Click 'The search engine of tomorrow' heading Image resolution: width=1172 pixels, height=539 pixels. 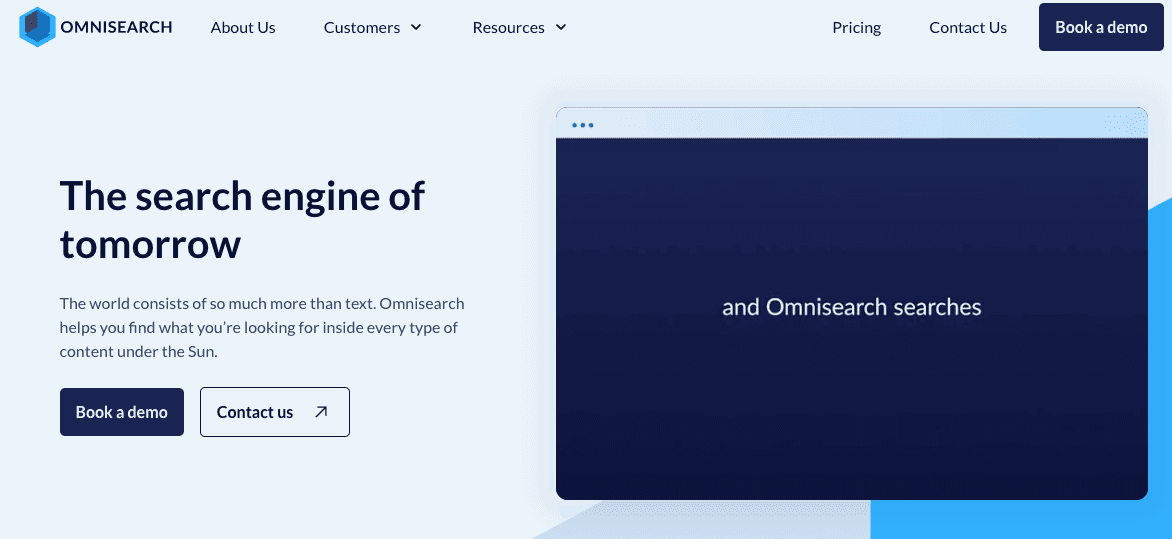(242, 219)
